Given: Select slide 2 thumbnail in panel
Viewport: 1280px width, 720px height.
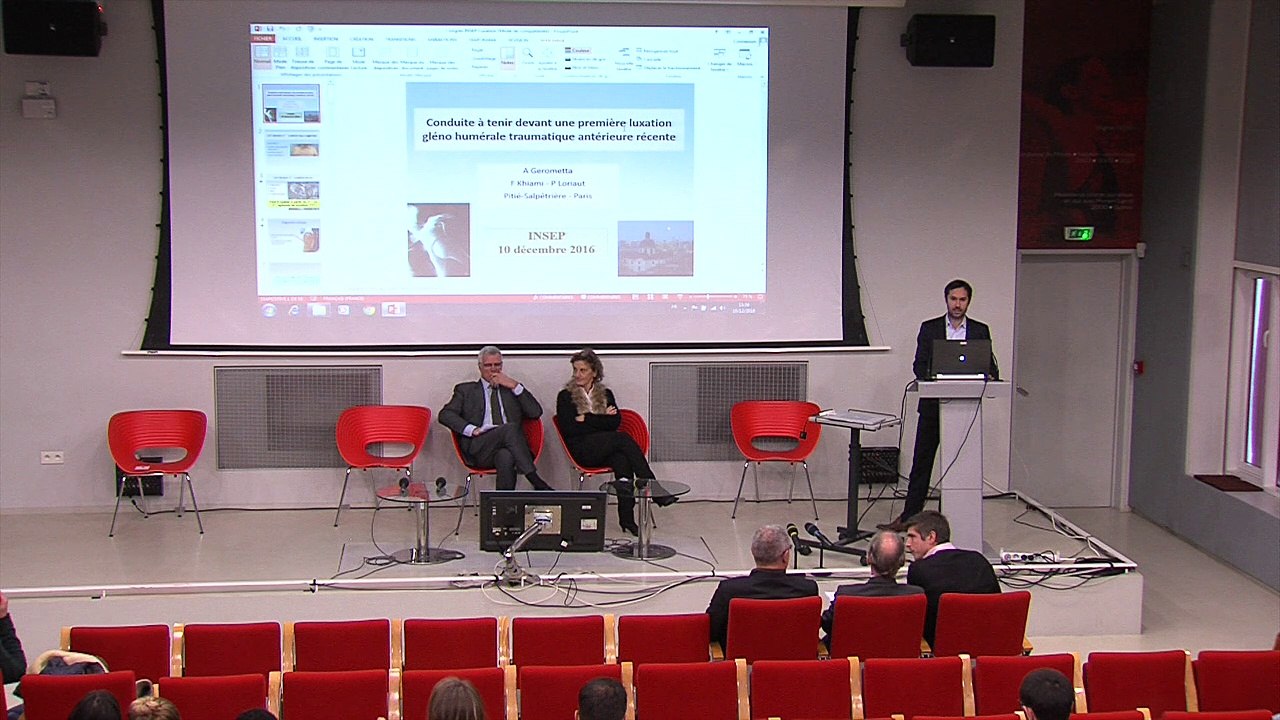Looking at the screenshot, I should [x=291, y=146].
